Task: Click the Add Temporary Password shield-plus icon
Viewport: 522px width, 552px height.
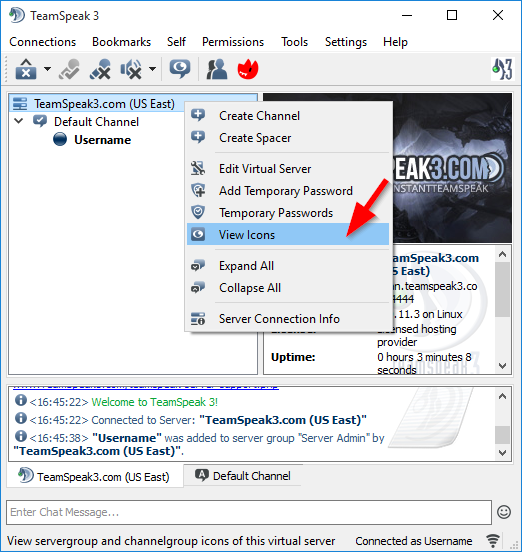Action: (x=198, y=190)
